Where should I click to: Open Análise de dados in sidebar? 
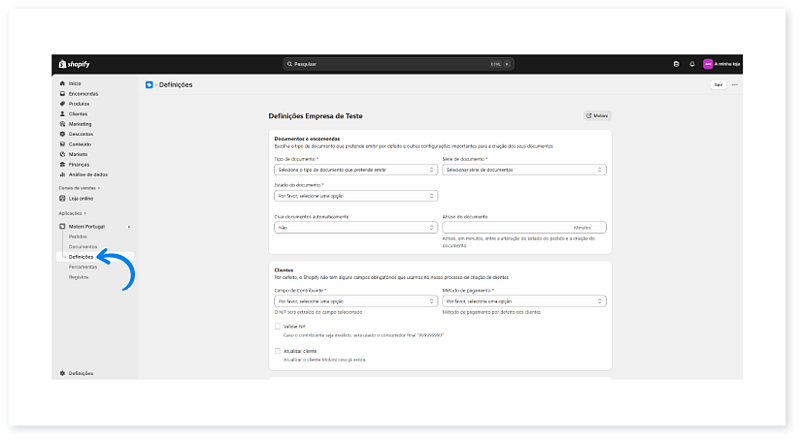coord(88,175)
